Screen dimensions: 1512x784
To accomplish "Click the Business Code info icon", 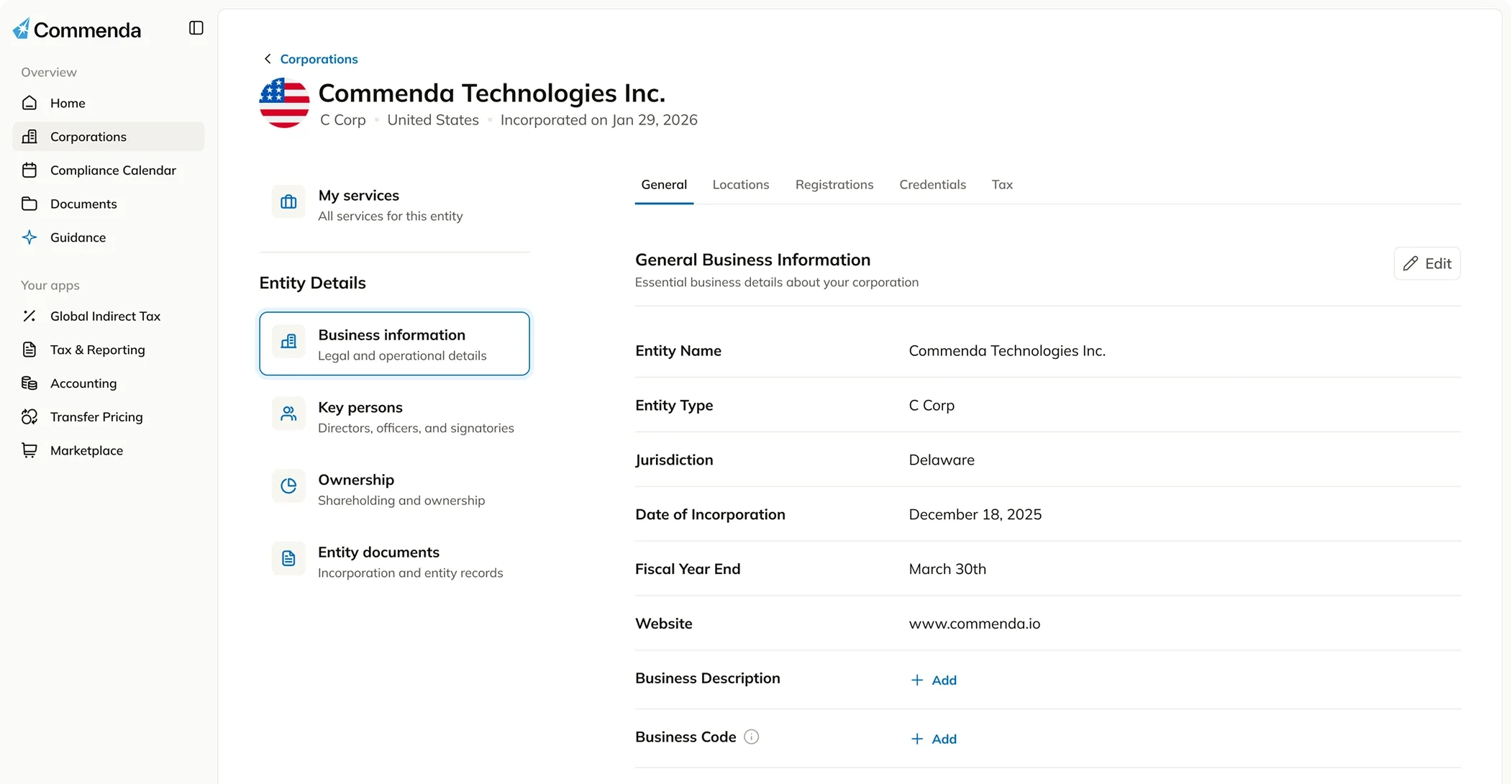I will [x=751, y=737].
